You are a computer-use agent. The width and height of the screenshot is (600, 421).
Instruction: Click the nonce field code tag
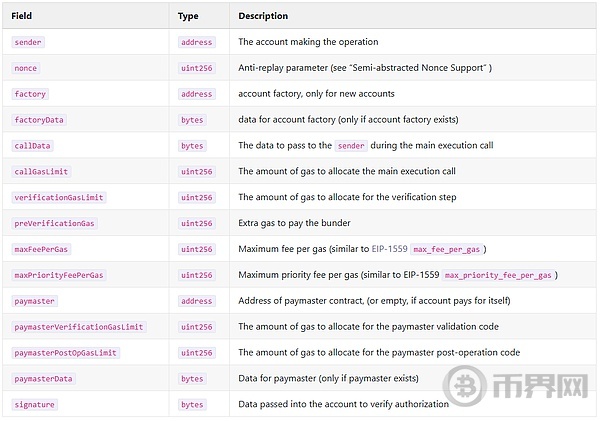click(26, 68)
